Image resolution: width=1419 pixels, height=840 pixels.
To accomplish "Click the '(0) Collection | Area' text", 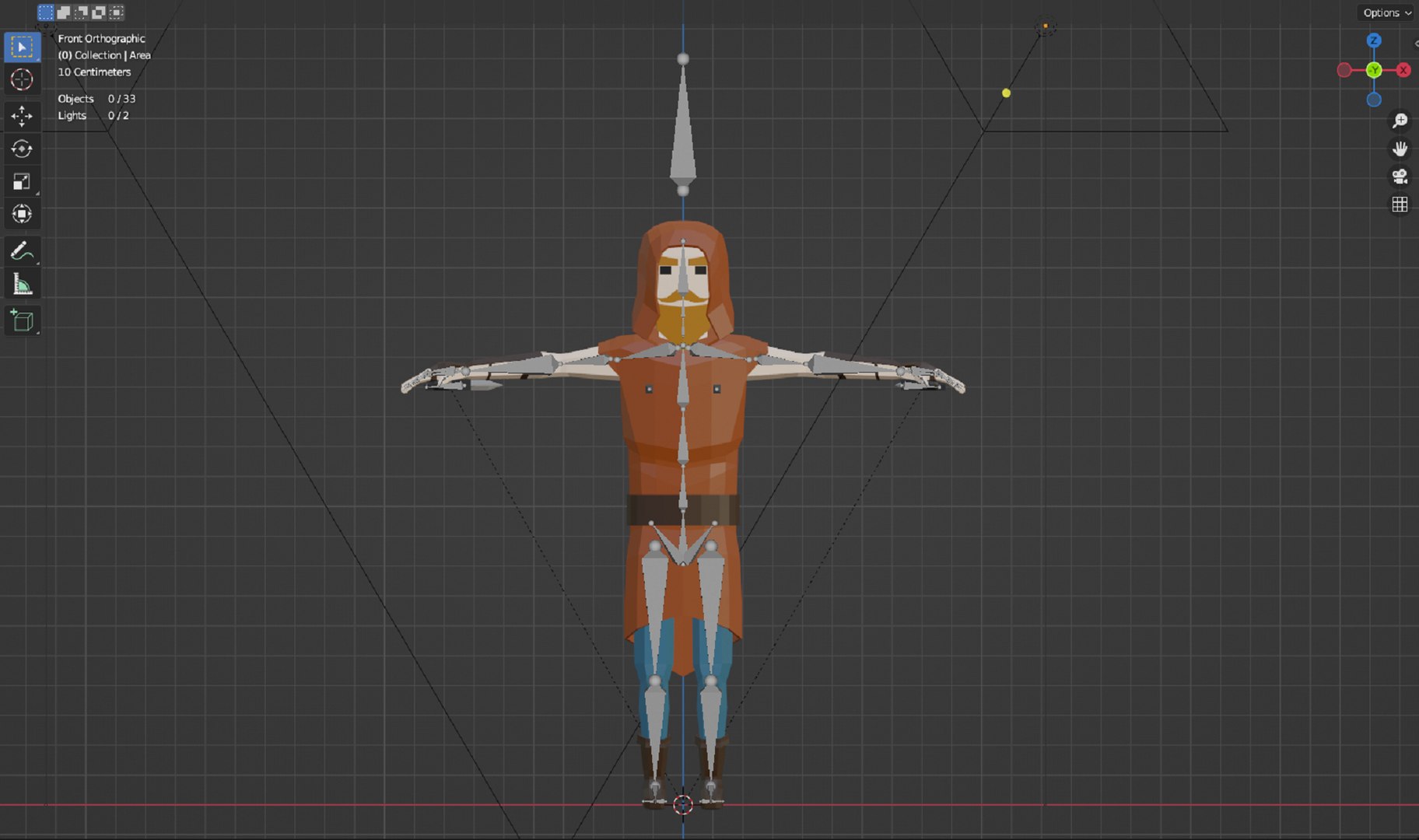I will point(104,55).
